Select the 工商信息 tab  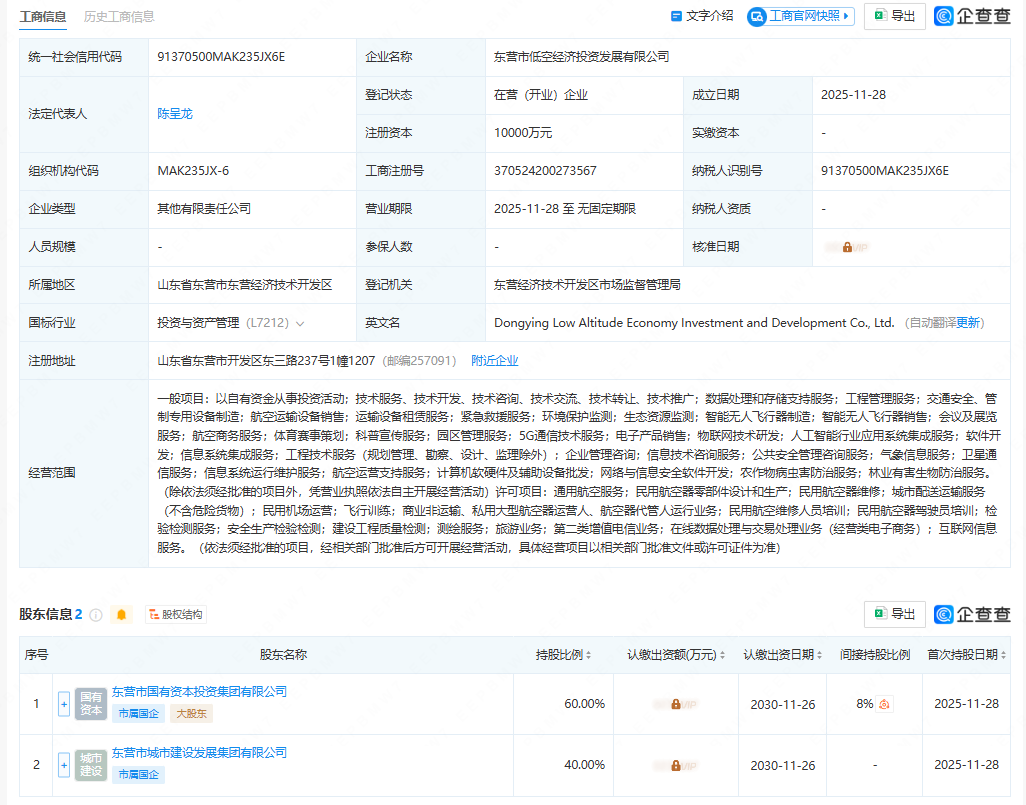[42, 17]
